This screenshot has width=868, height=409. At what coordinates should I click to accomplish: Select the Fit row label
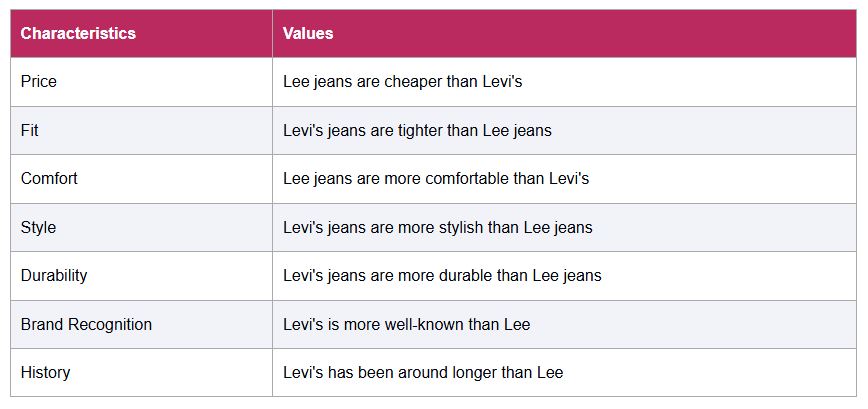point(29,130)
